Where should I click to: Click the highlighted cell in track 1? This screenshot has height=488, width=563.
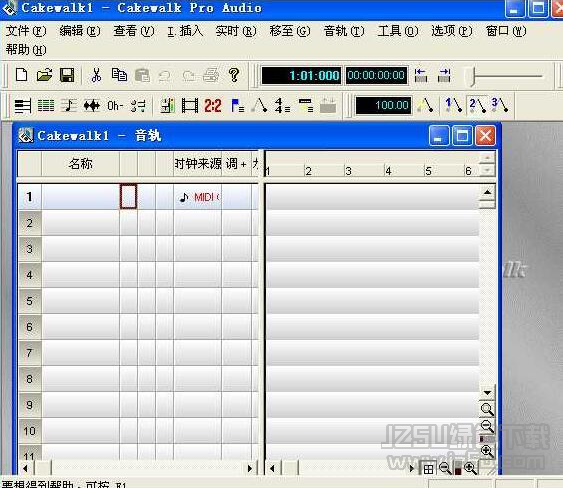[x=128, y=197]
